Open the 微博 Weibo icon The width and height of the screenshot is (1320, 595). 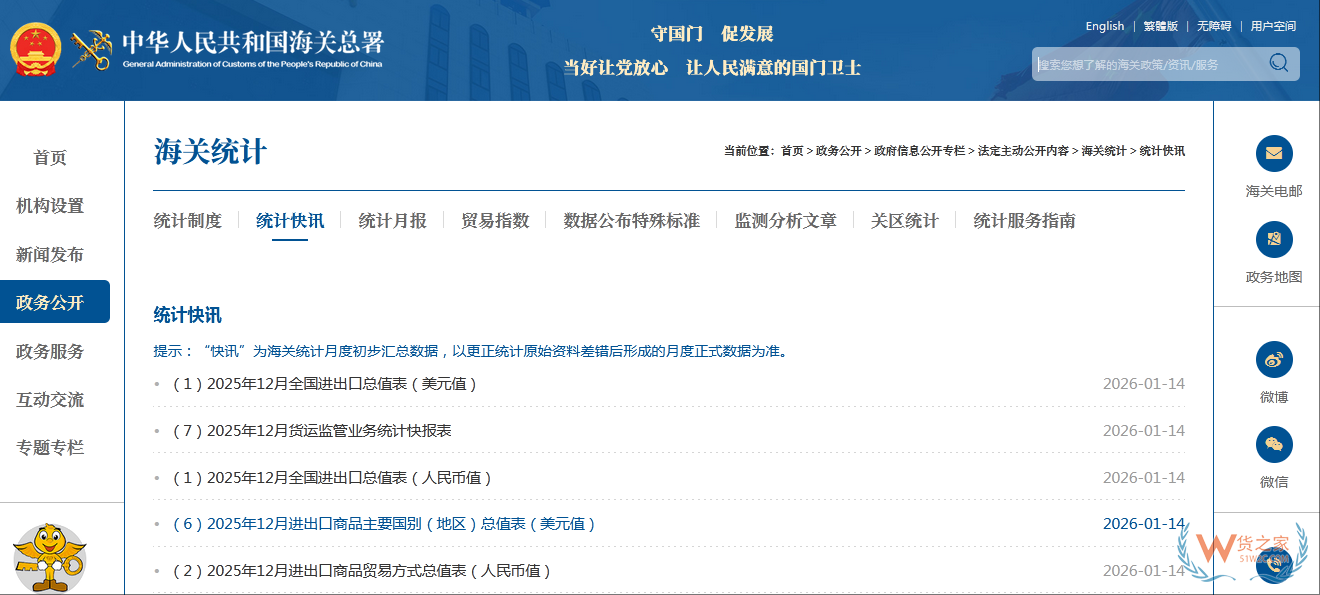click(x=1273, y=359)
